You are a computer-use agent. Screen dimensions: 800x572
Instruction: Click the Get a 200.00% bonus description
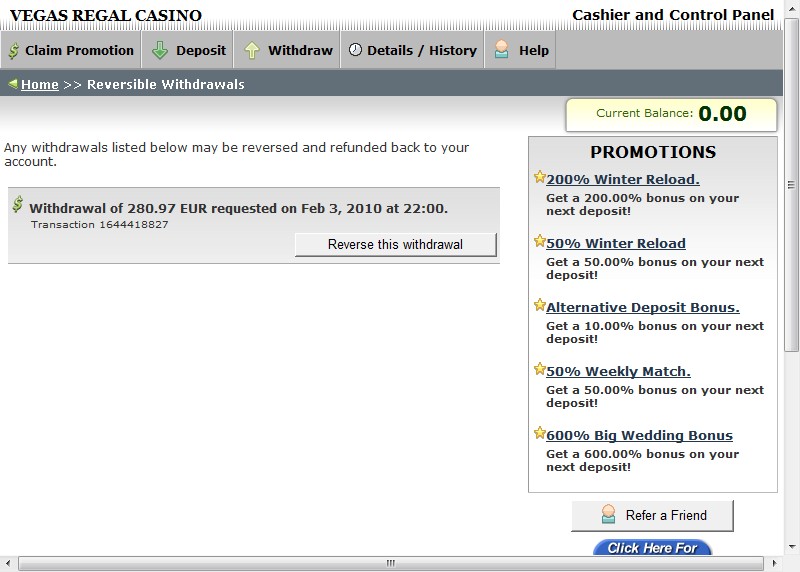642,204
